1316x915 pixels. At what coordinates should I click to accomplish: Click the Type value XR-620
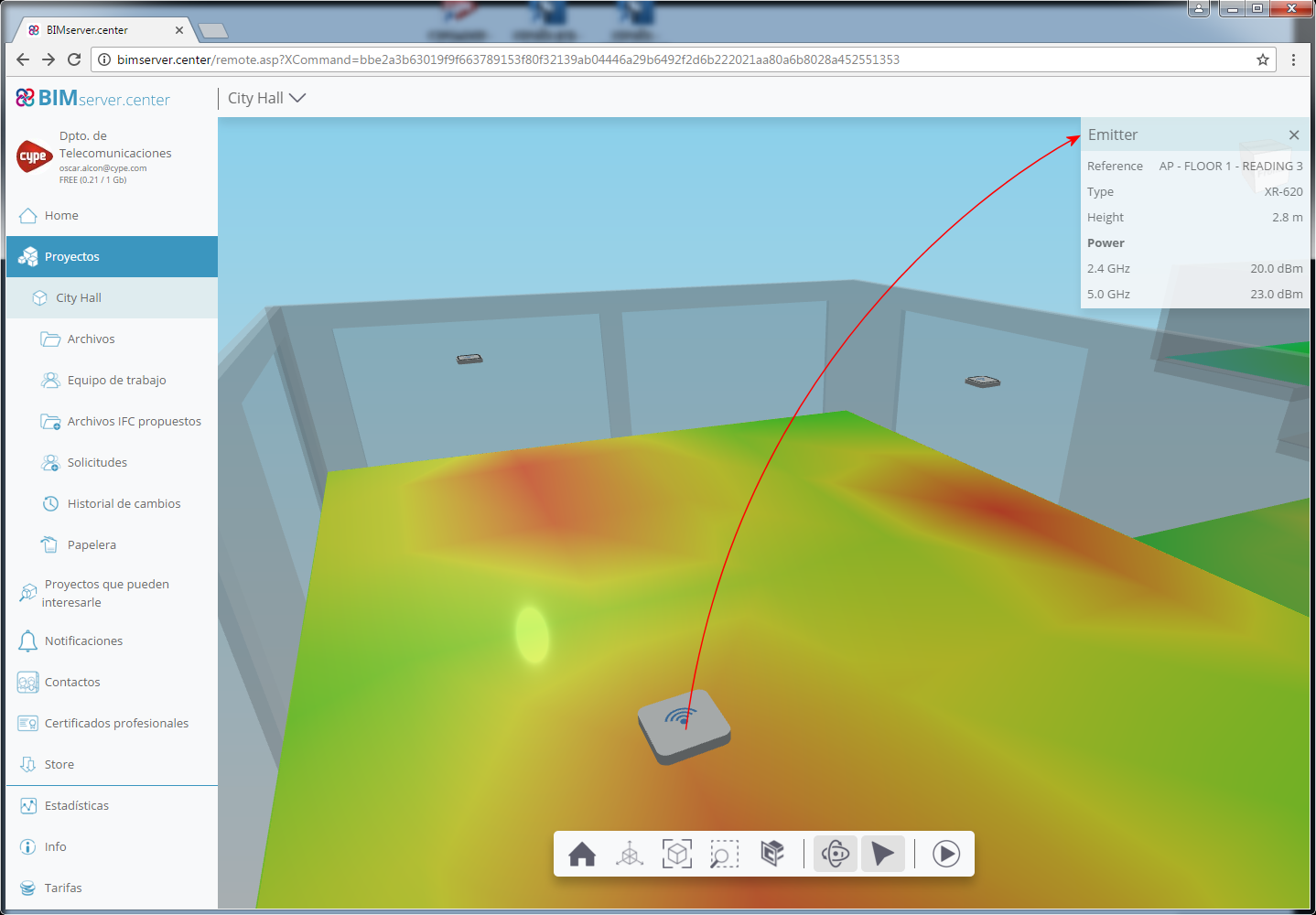click(x=1284, y=192)
